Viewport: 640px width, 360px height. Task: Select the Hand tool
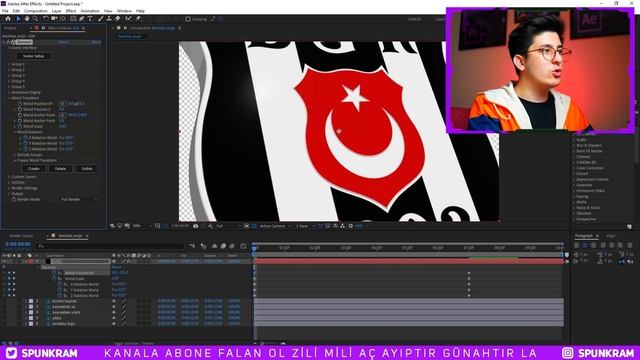click(x=27, y=19)
